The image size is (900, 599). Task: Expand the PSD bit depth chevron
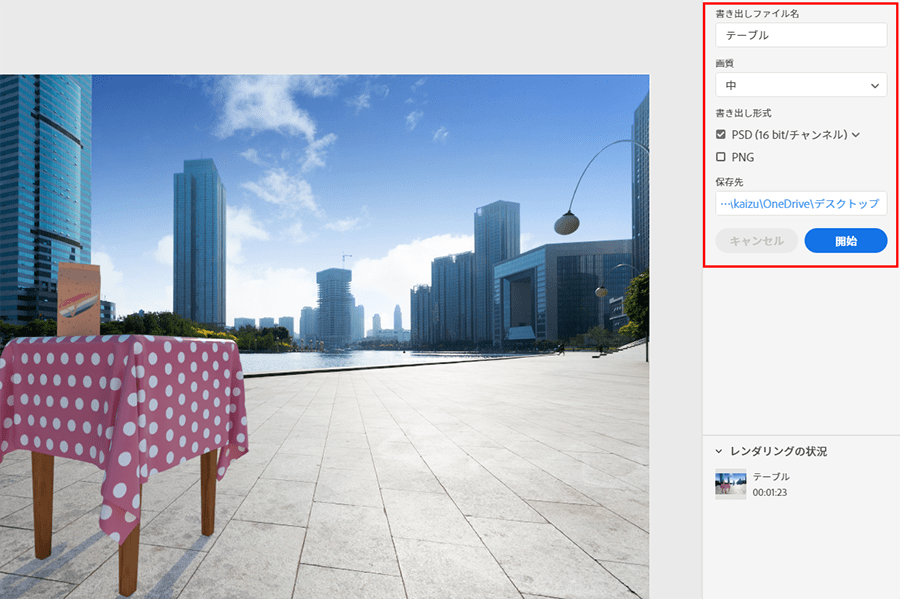pos(856,135)
